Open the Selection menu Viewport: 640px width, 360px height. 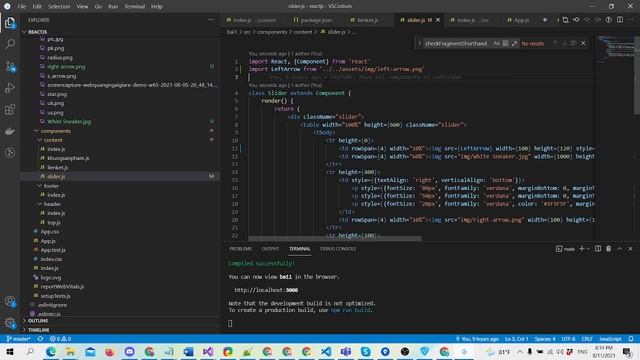(x=59, y=7)
